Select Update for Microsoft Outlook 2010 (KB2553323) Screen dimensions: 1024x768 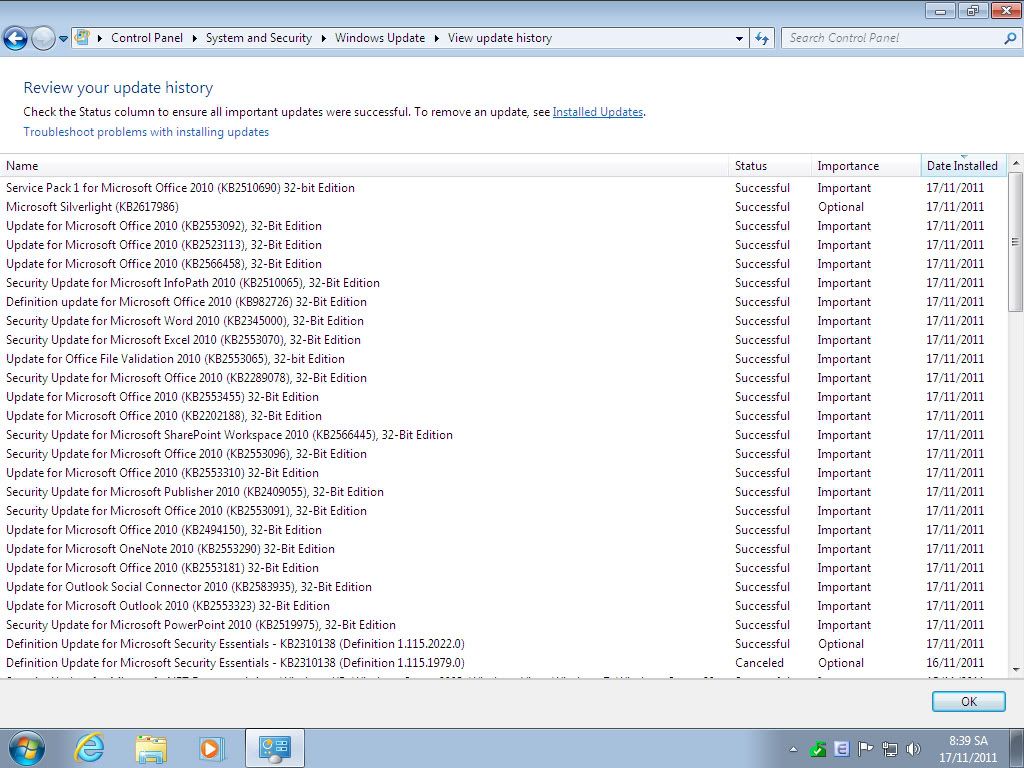pyautogui.click(x=503, y=605)
